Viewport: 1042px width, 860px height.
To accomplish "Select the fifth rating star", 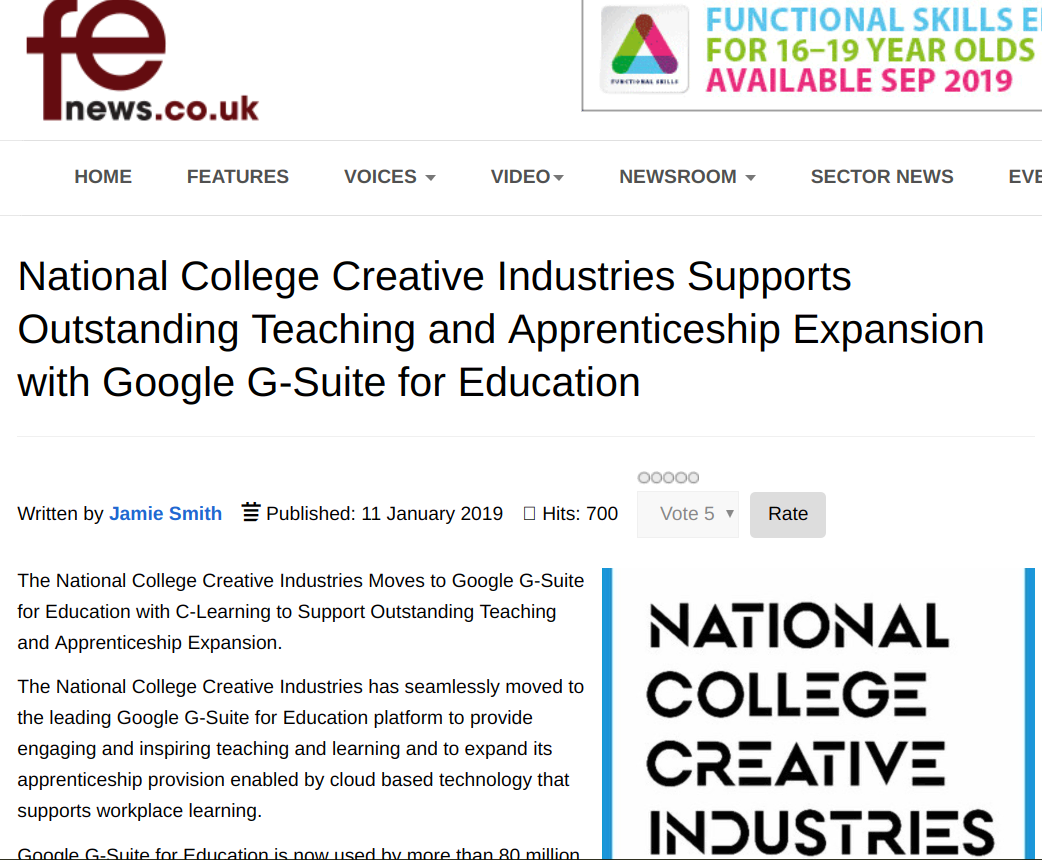I will point(693,478).
